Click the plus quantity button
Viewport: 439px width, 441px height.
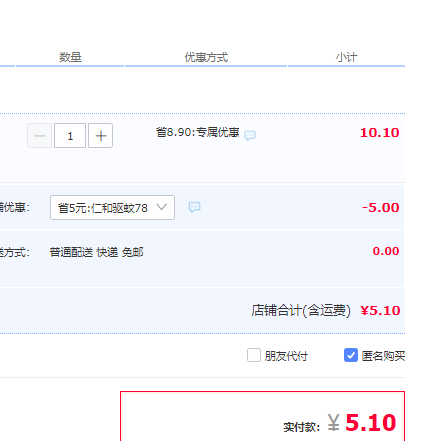tap(100, 136)
